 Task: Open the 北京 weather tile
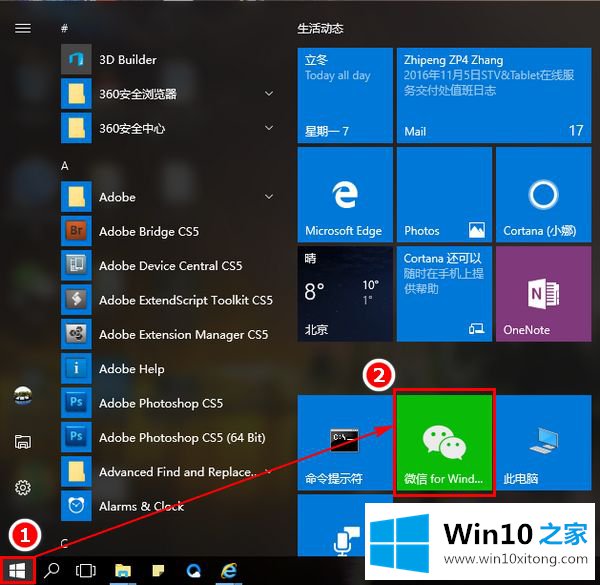tap(345, 294)
